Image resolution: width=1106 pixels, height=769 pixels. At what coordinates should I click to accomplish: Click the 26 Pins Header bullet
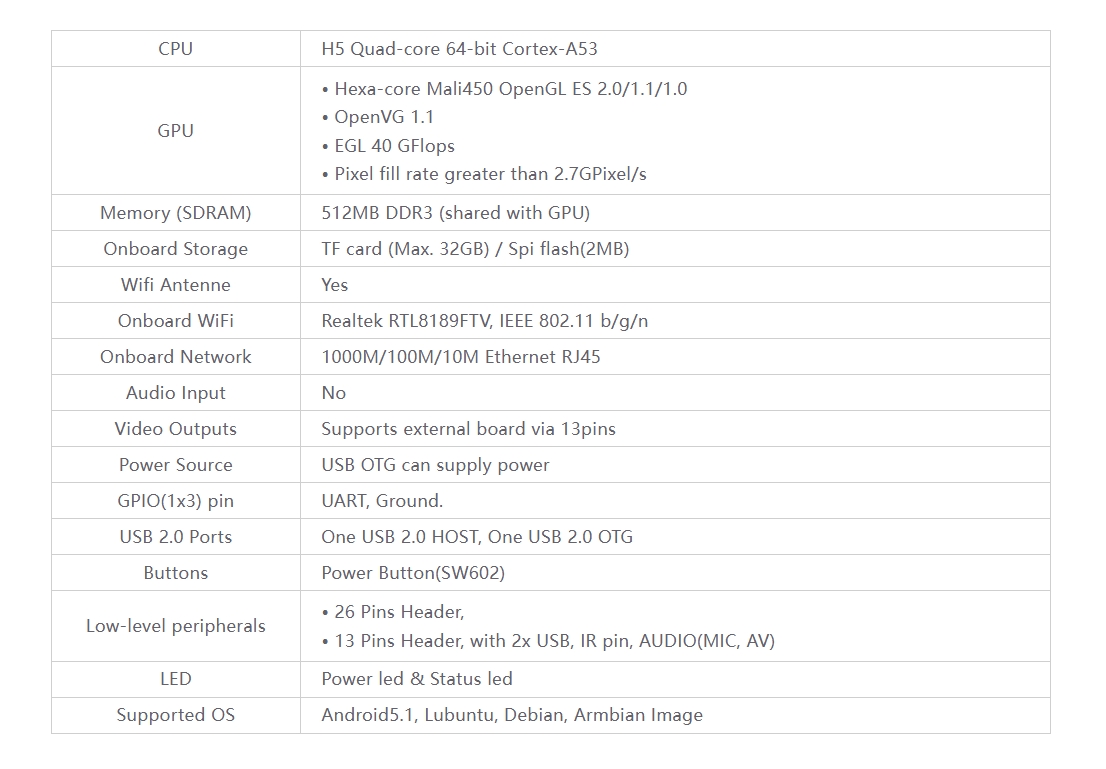tap(392, 611)
